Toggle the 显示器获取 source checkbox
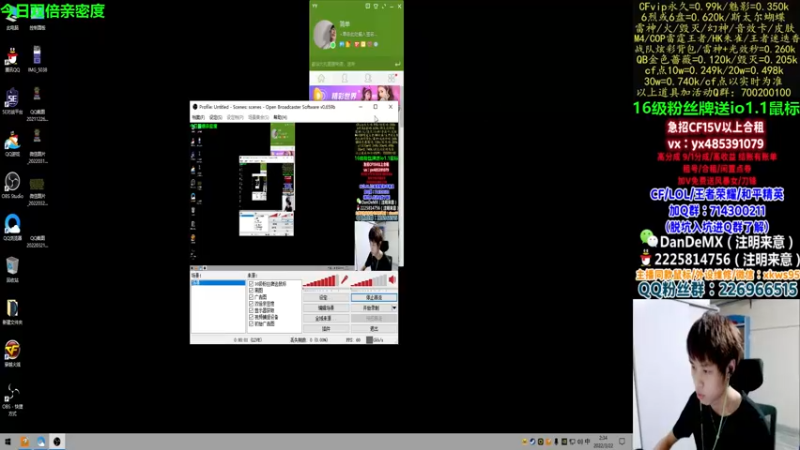 coord(251,310)
